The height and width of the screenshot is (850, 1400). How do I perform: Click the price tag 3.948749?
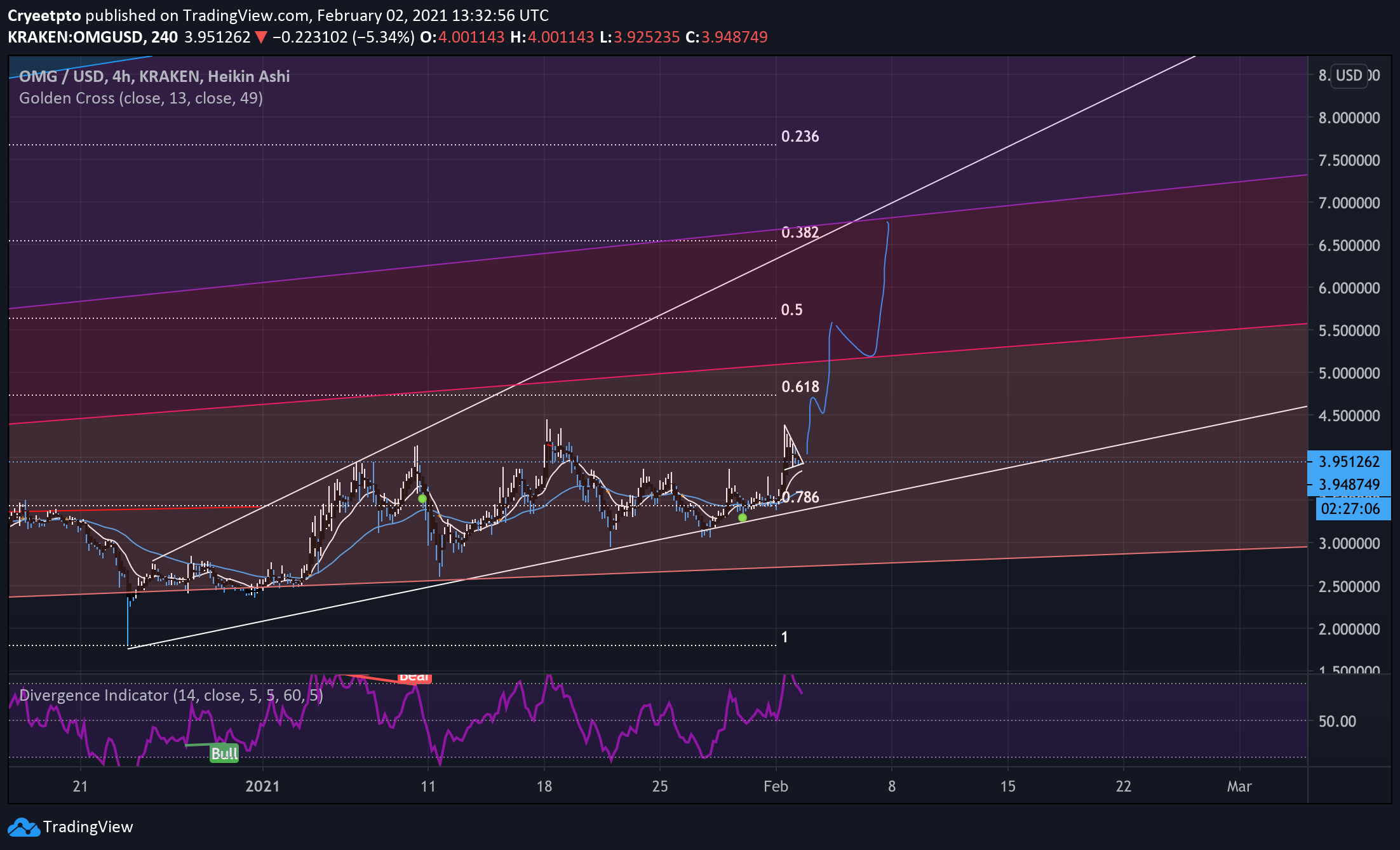[1349, 485]
